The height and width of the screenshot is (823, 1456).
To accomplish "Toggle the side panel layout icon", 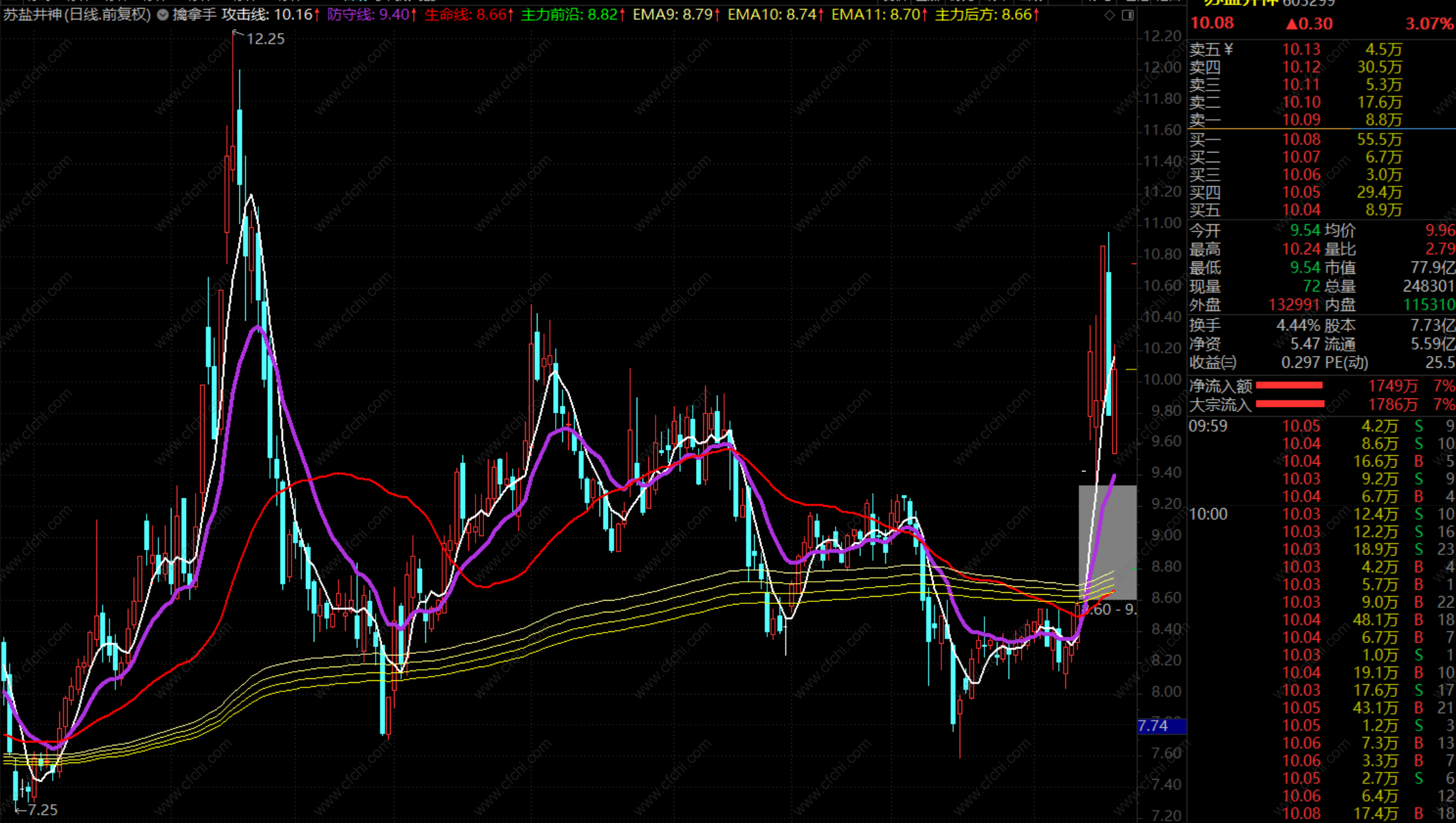I will [x=1127, y=15].
